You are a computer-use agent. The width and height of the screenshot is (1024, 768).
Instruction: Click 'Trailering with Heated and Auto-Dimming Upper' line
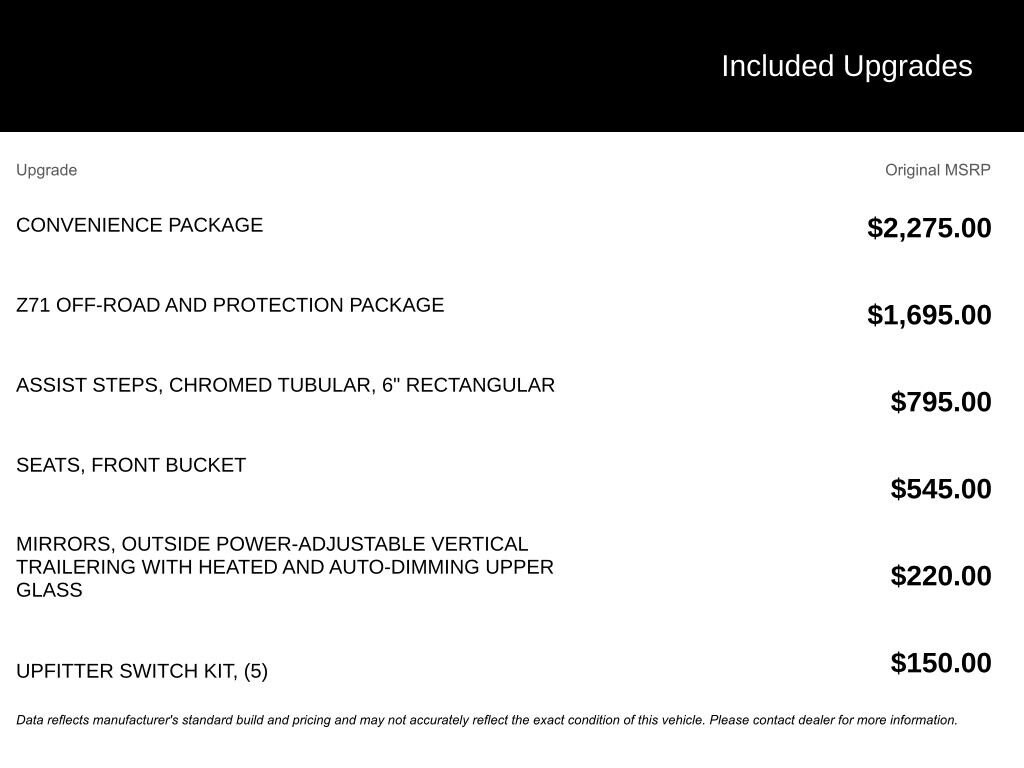(x=285, y=567)
